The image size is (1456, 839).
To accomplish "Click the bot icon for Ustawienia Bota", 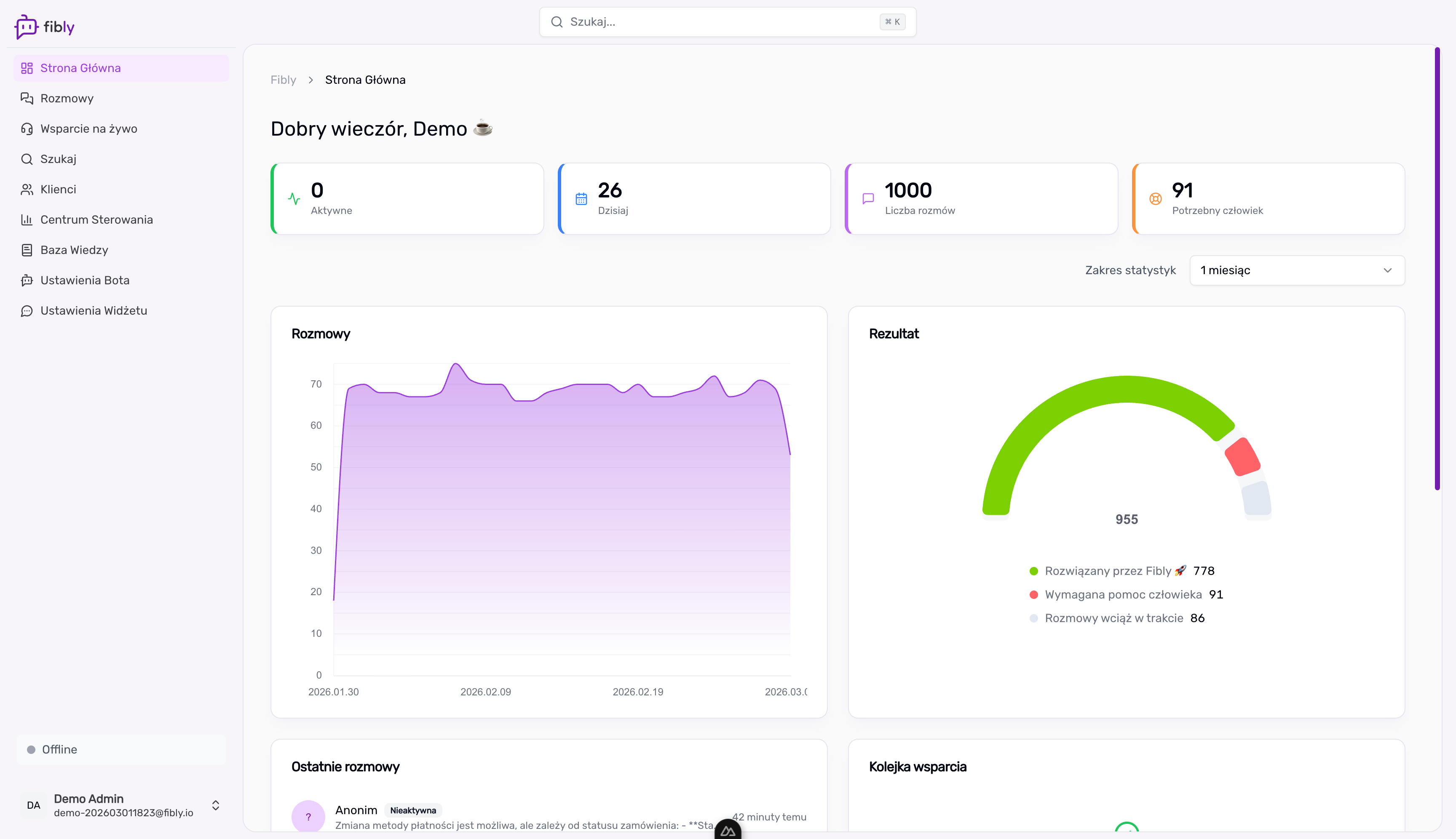I will coord(27,281).
